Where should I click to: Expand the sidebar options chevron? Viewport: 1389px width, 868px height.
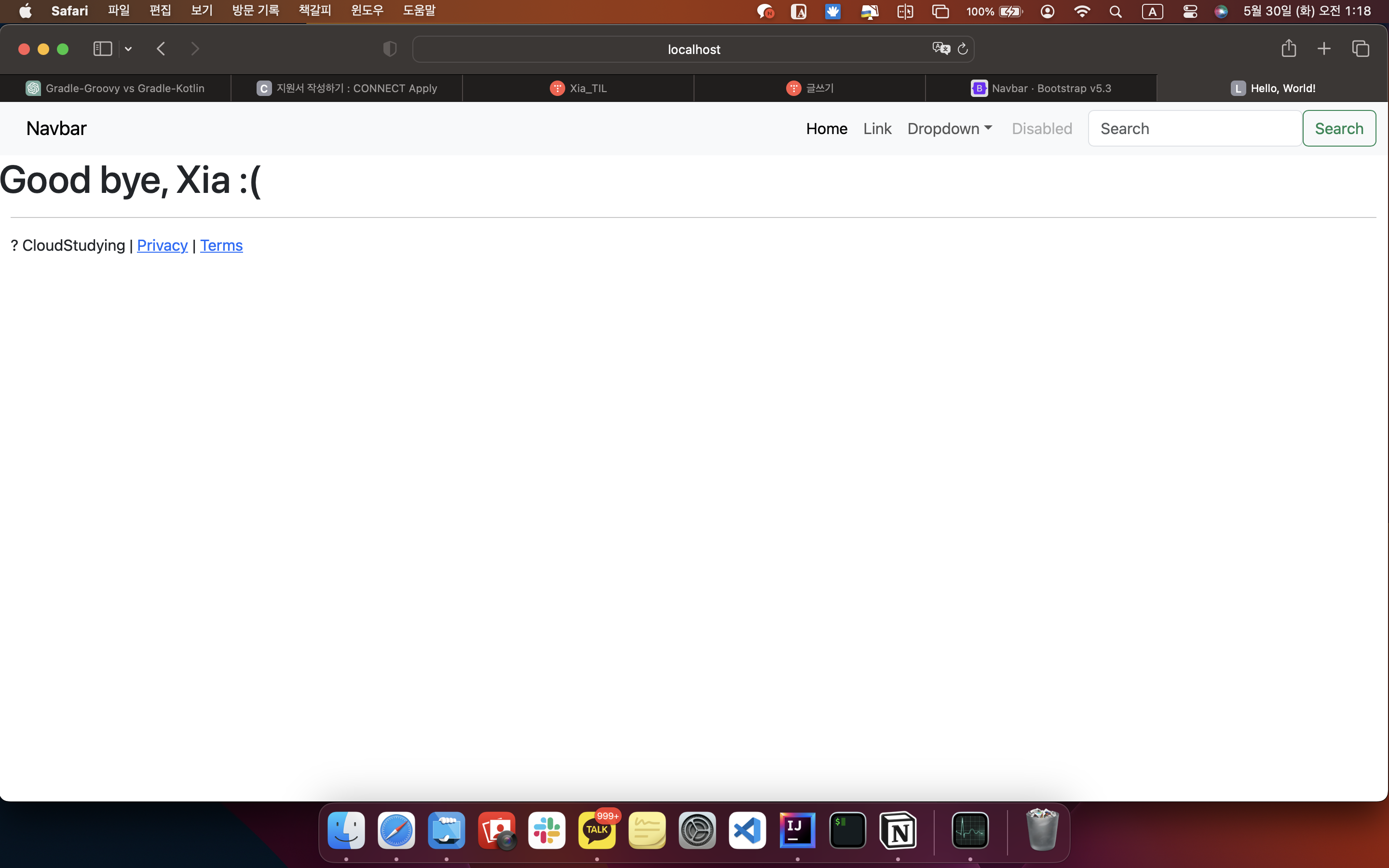point(129,49)
